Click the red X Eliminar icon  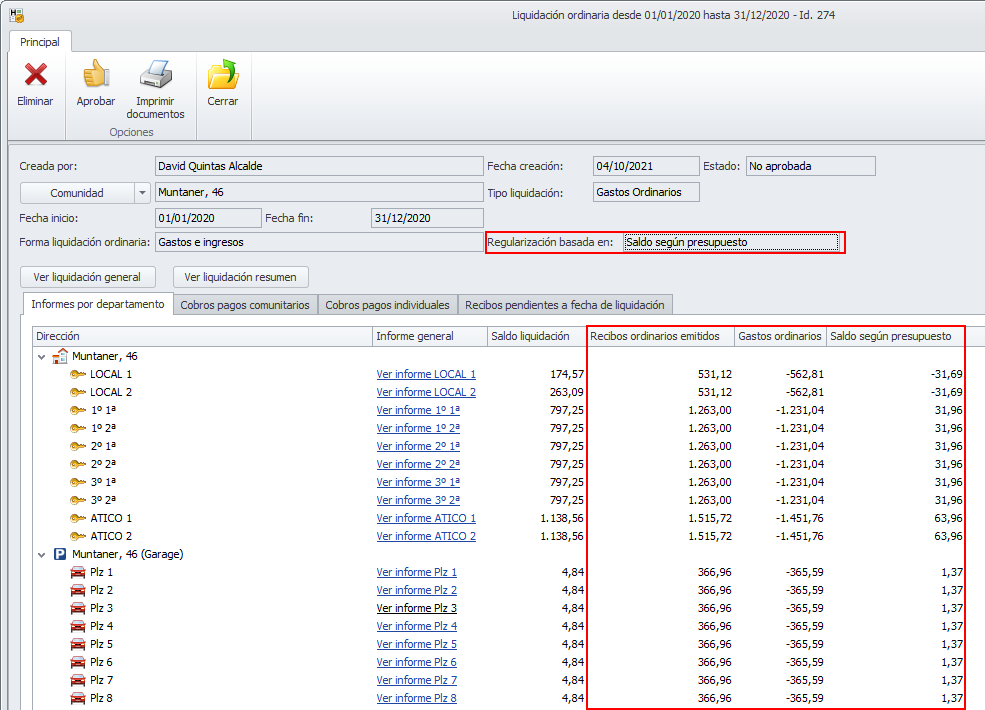(36, 76)
